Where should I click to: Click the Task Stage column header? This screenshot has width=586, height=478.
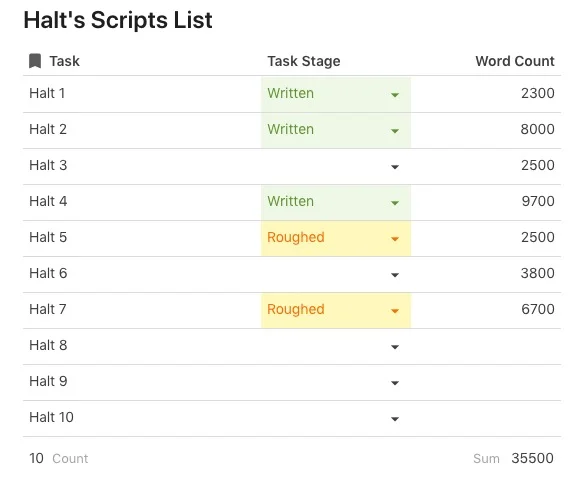pyautogui.click(x=304, y=61)
